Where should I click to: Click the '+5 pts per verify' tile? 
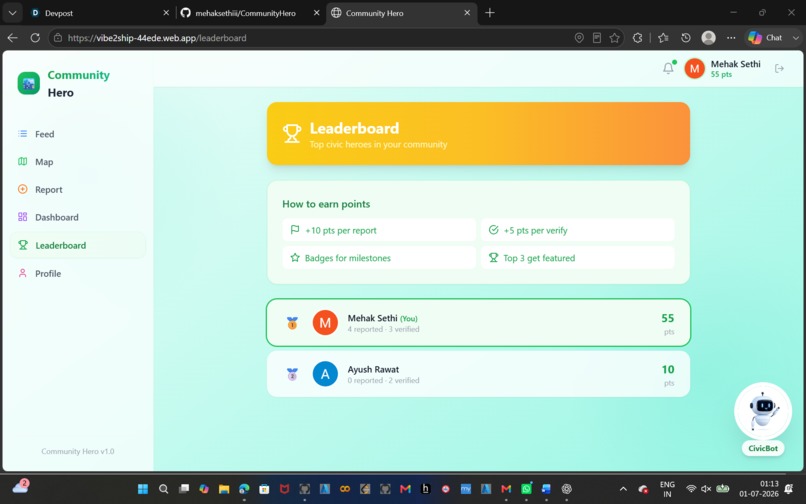click(577, 230)
